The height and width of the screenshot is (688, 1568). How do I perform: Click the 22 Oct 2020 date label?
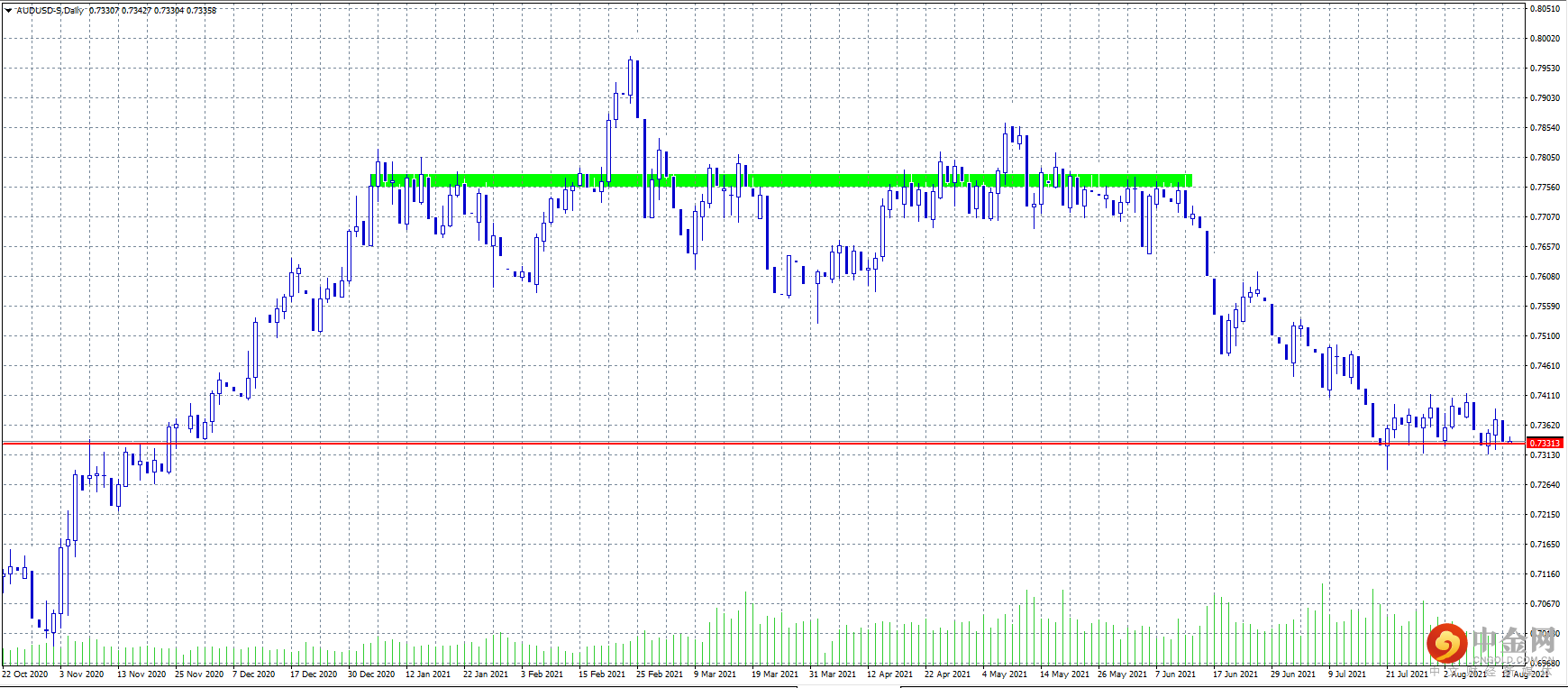coord(25,674)
